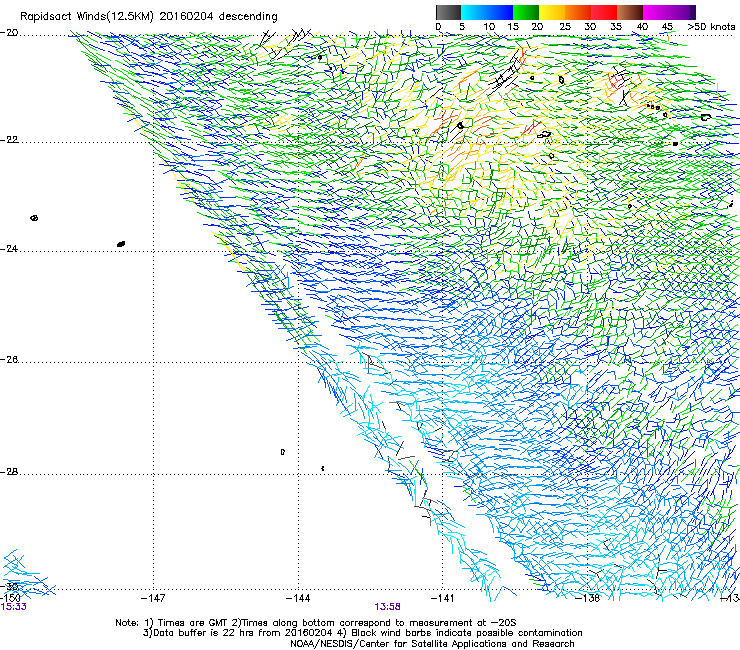
Task: Click the '40' legend scale label
Action: click(x=642, y=27)
